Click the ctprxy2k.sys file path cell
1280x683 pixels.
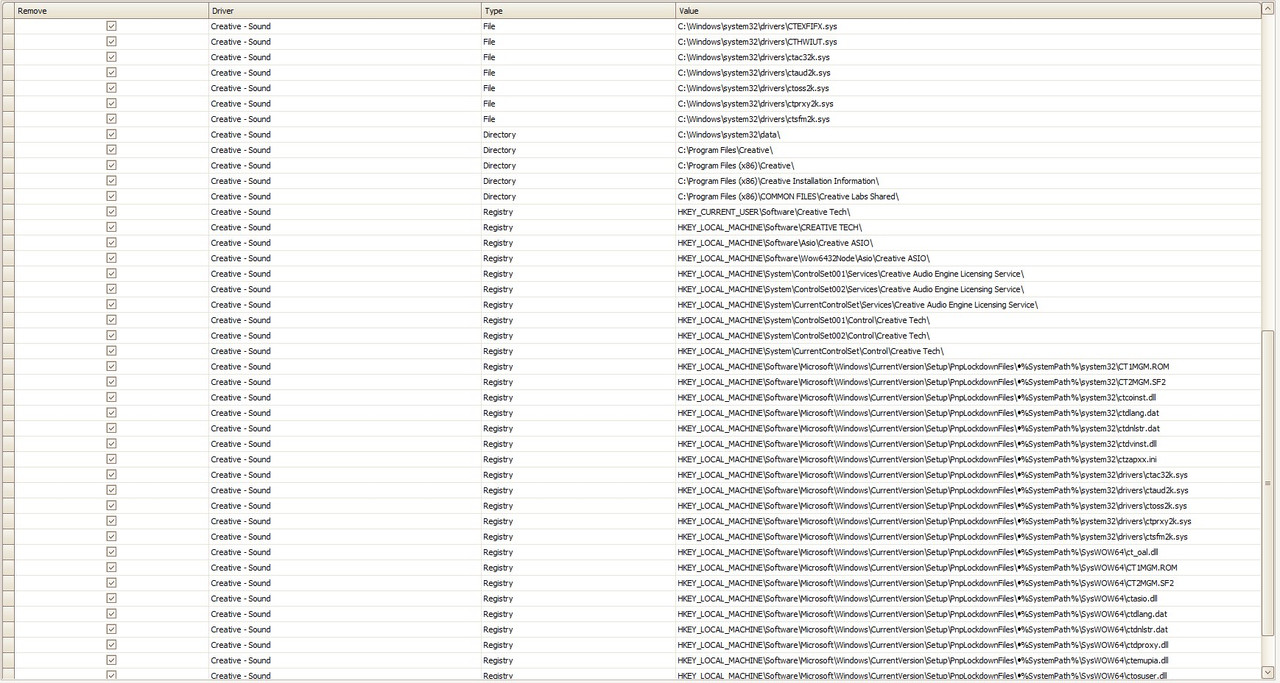pyautogui.click(x=968, y=104)
